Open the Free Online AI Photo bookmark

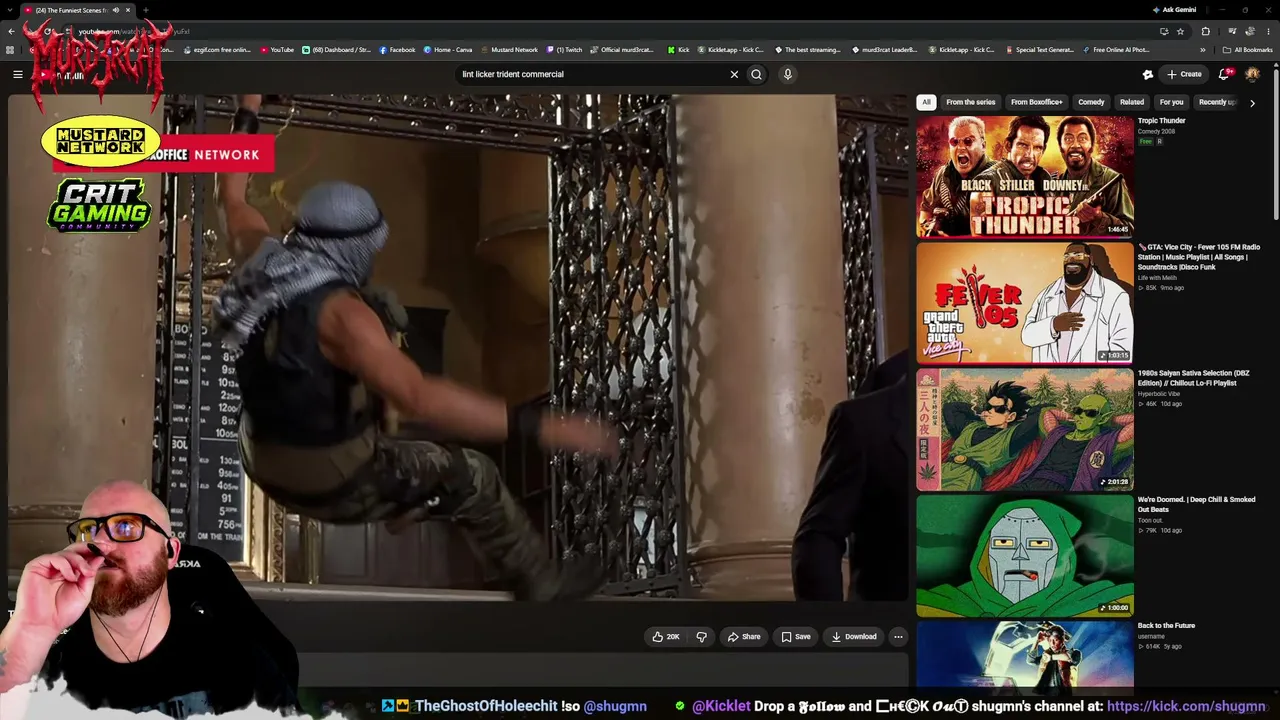coord(1116,50)
